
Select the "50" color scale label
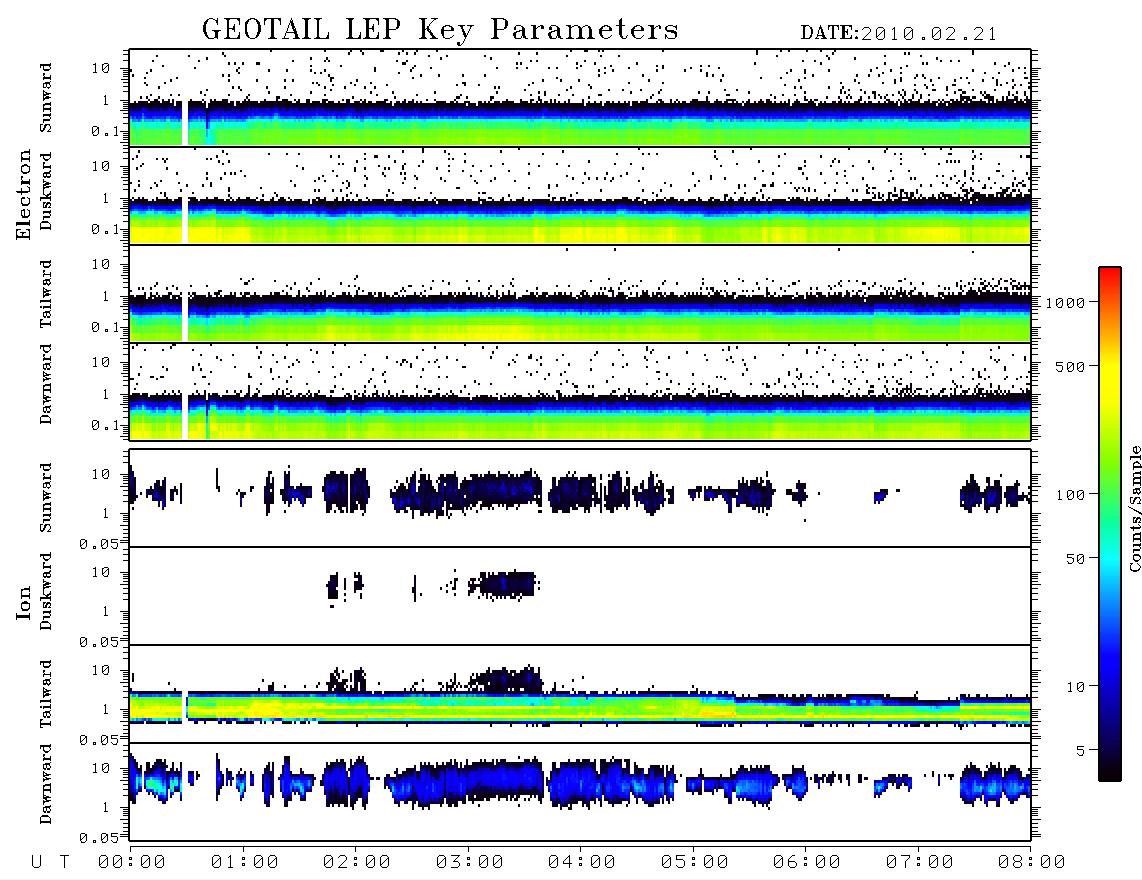pyautogui.click(x=1075, y=559)
